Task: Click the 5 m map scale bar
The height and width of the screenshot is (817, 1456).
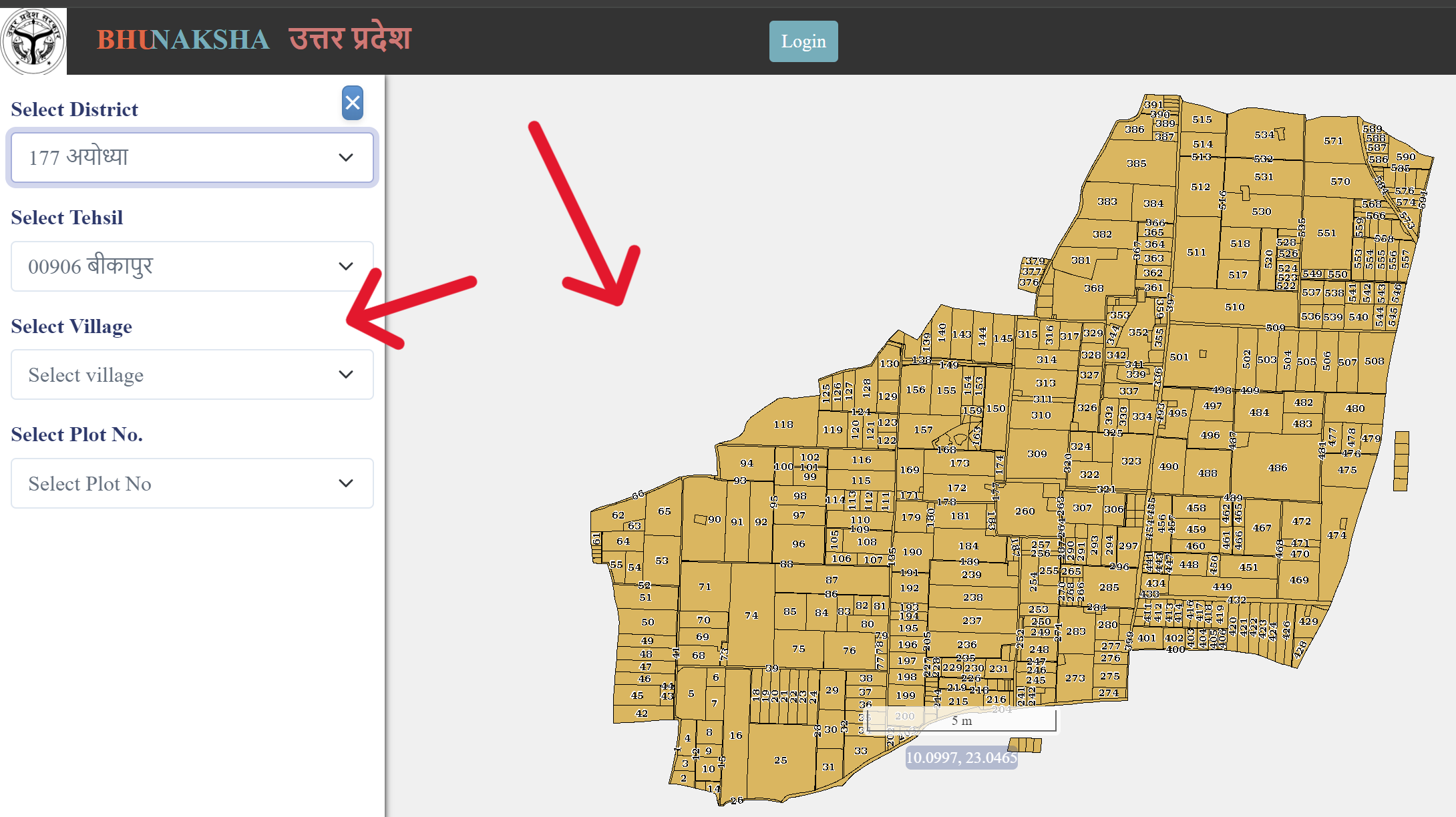Action: click(x=962, y=721)
